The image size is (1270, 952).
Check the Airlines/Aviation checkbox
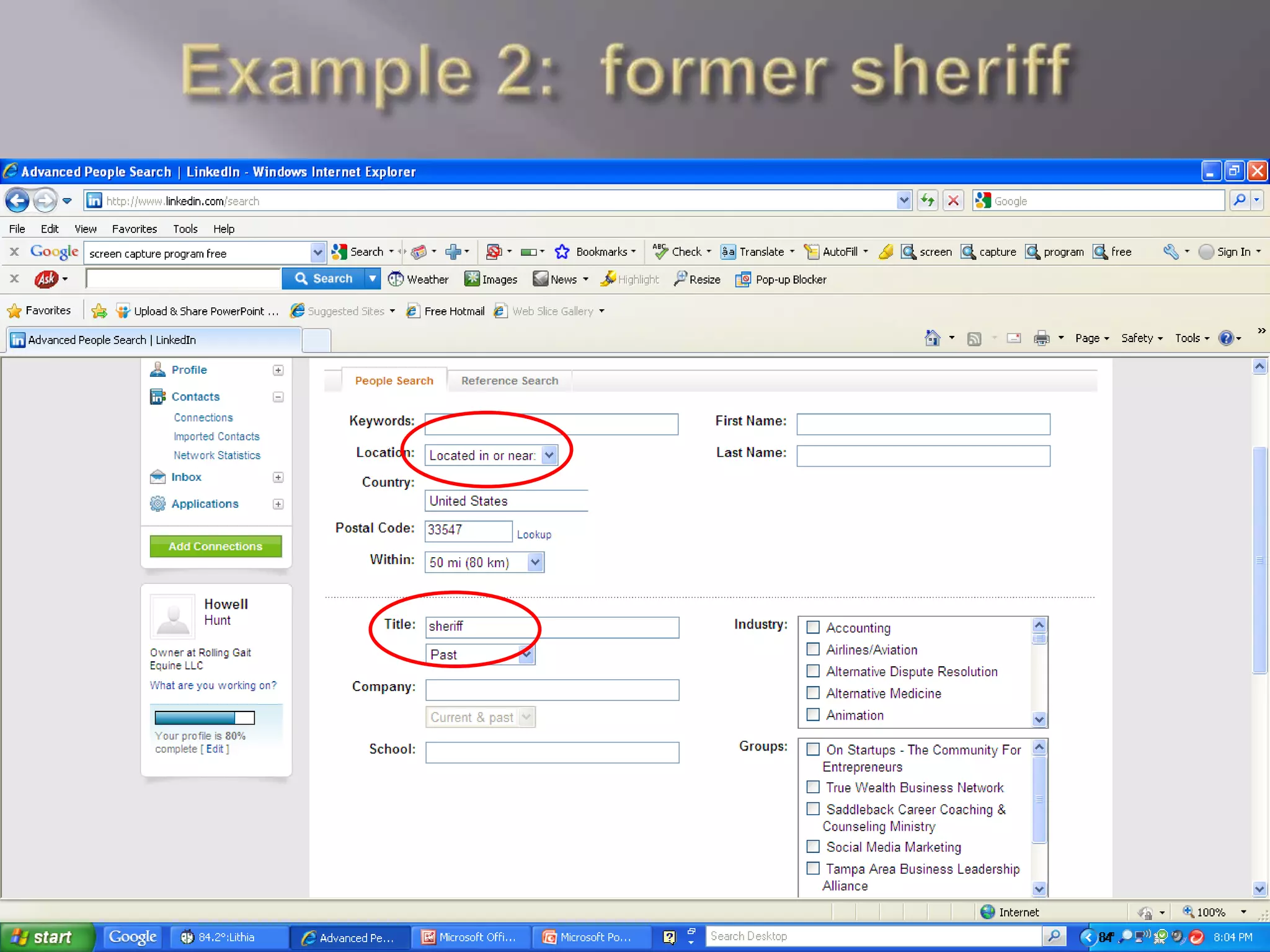coord(813,649)
